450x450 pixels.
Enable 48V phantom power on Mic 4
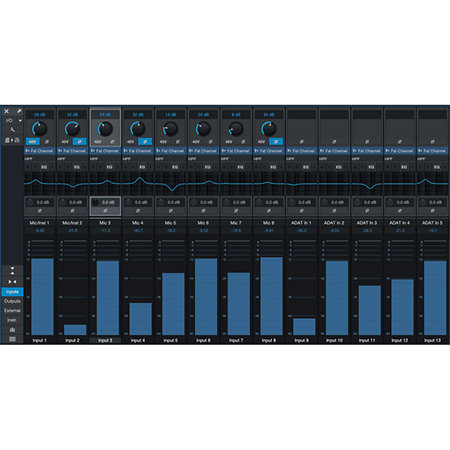pos(130,142)
